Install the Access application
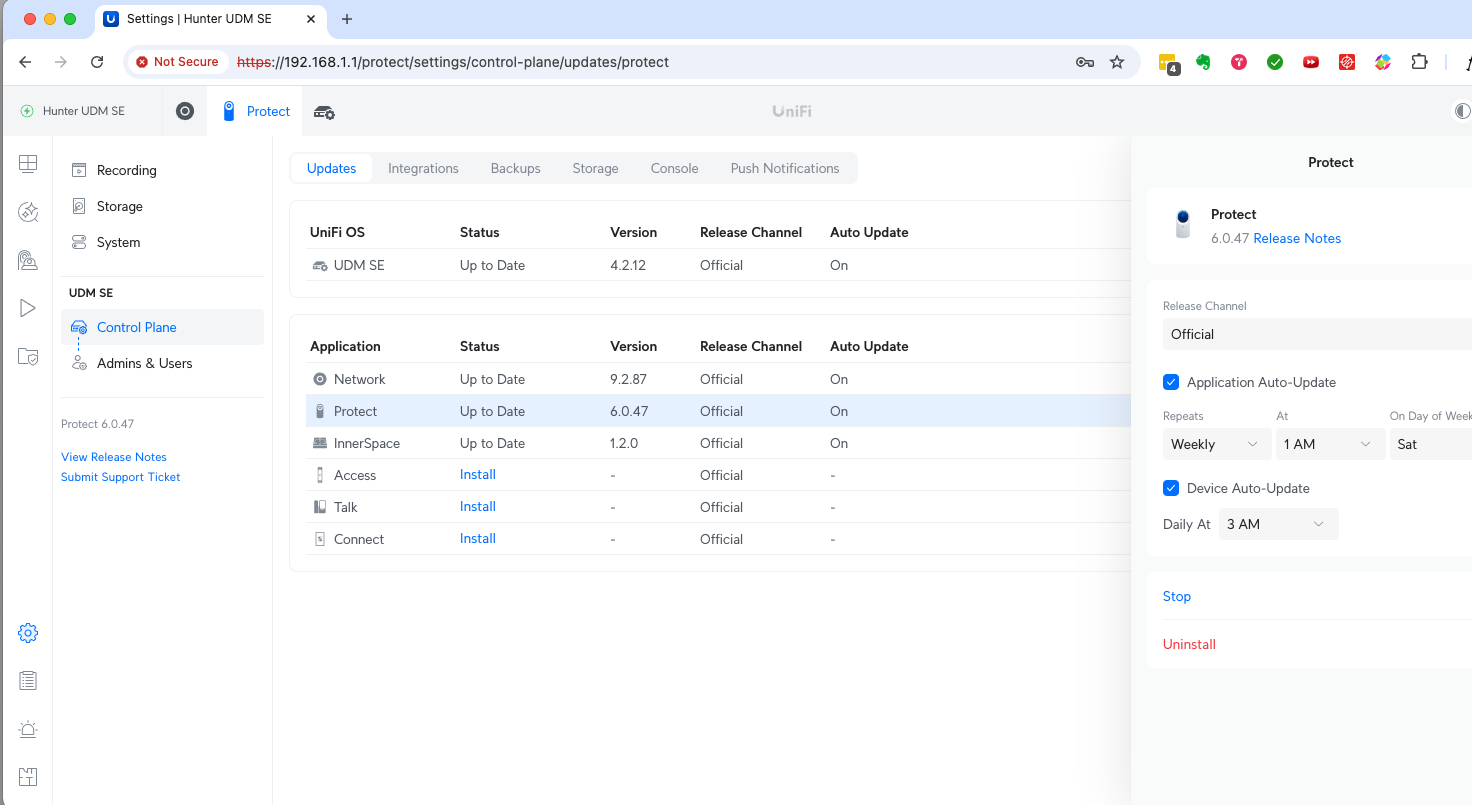Image resolution: width=1472 pixels, height=805 pixels. (x=478, y=474)
